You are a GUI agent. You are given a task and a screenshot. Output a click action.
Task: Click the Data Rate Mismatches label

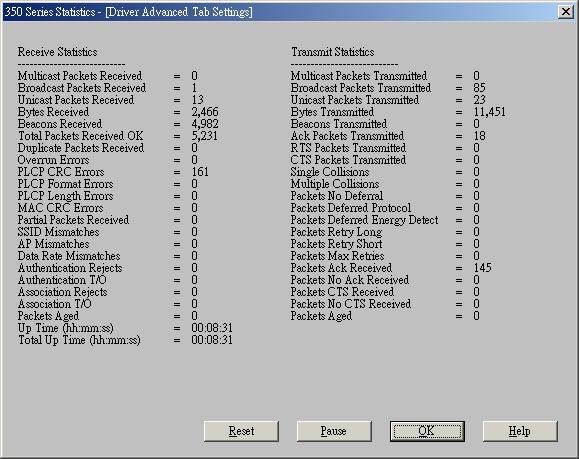(69, 256)
